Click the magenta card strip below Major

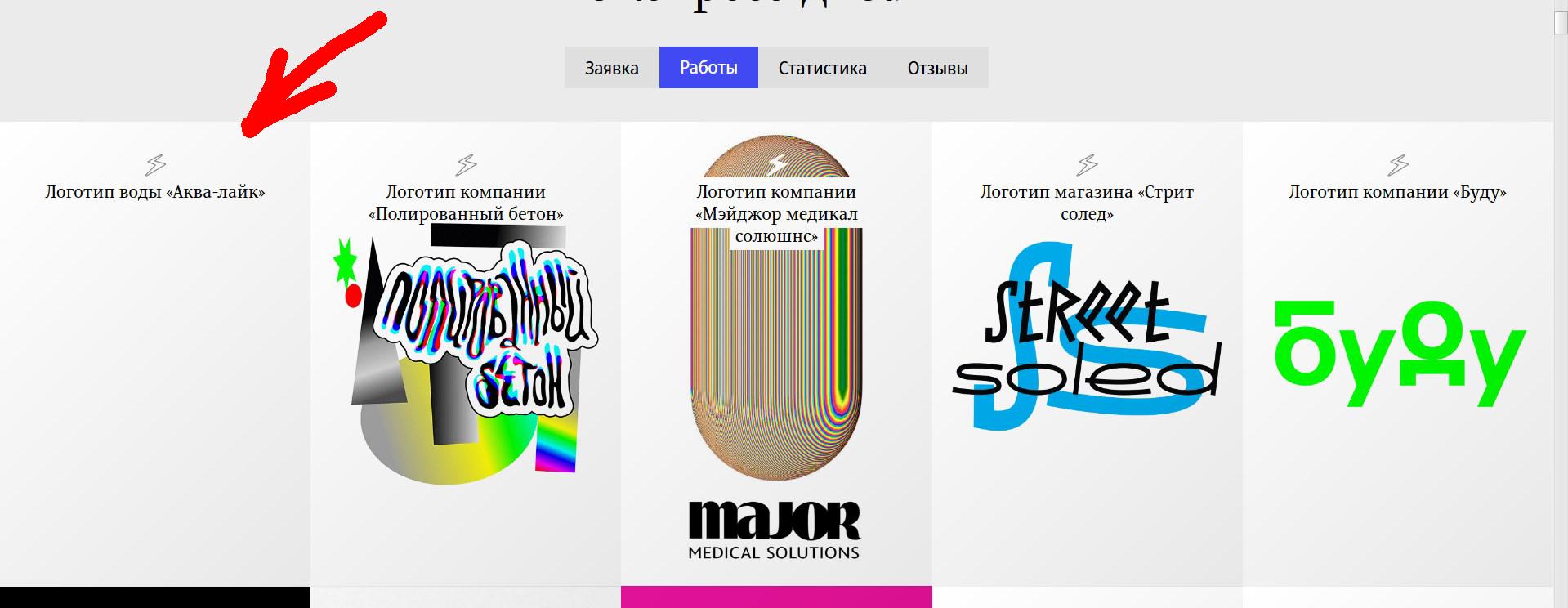pyautogui.click(x=776, y=597)
